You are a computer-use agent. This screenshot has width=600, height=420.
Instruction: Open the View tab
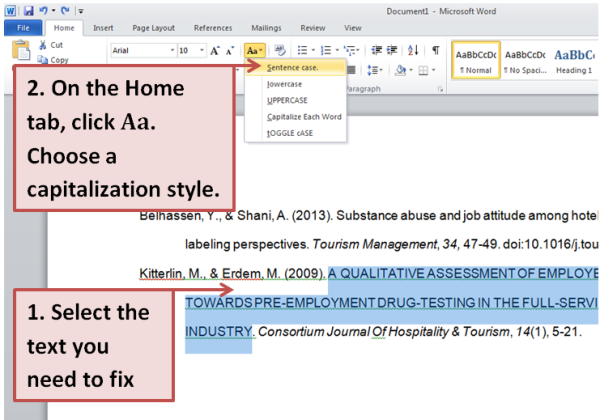click(x=352, y=28)
